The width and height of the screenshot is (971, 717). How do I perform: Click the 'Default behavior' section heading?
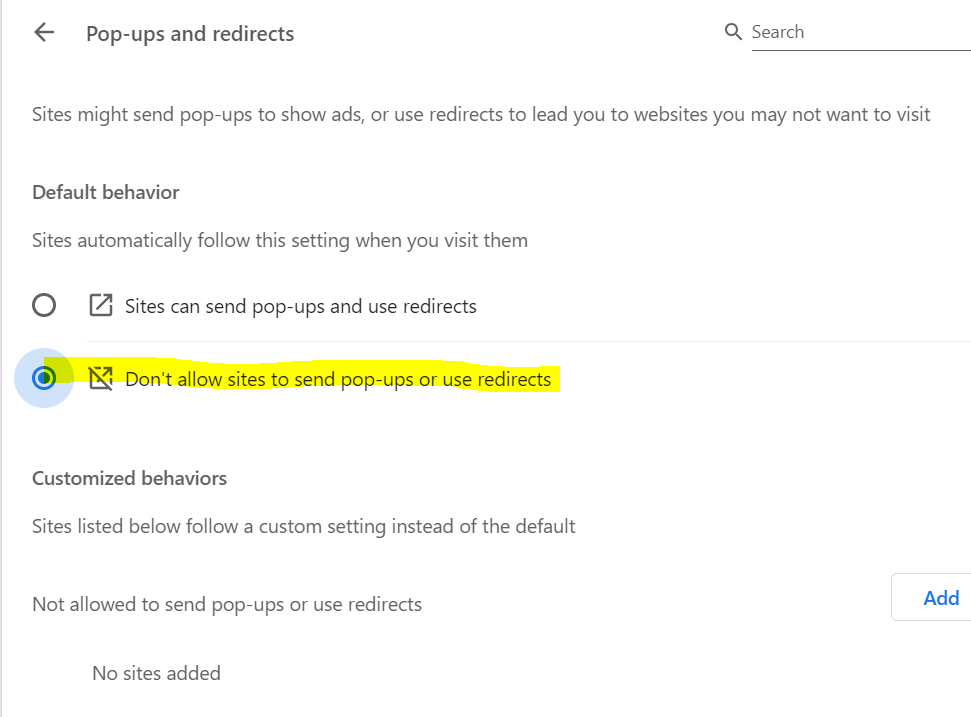(106, 193)
